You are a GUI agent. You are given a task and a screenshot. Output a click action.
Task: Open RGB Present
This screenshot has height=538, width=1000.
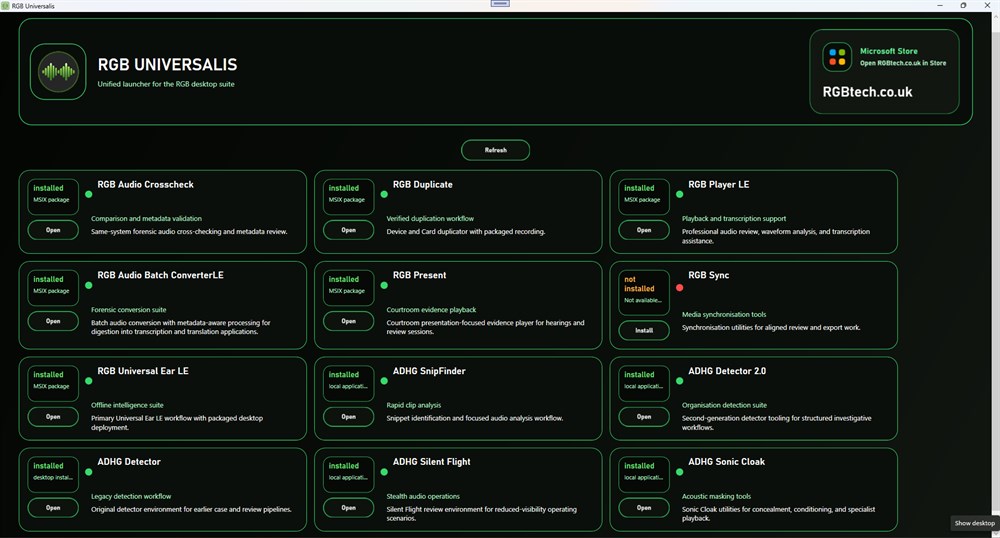[x=348, y=321]
